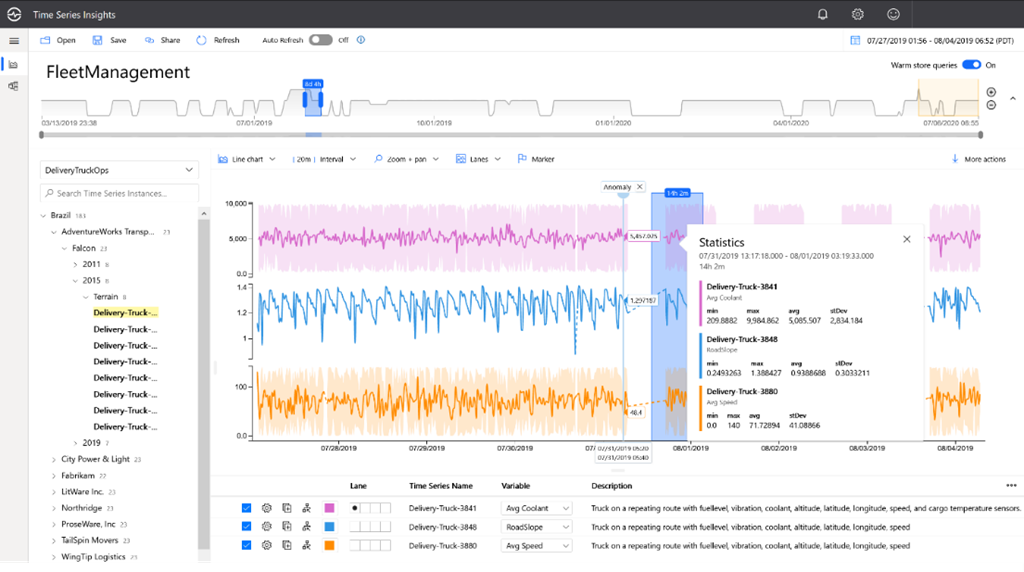Image resolution: width=1024 pixels, height=572 pixels.
Task: Toggle the Auto Refresh switch
Action: pos(320,40)
